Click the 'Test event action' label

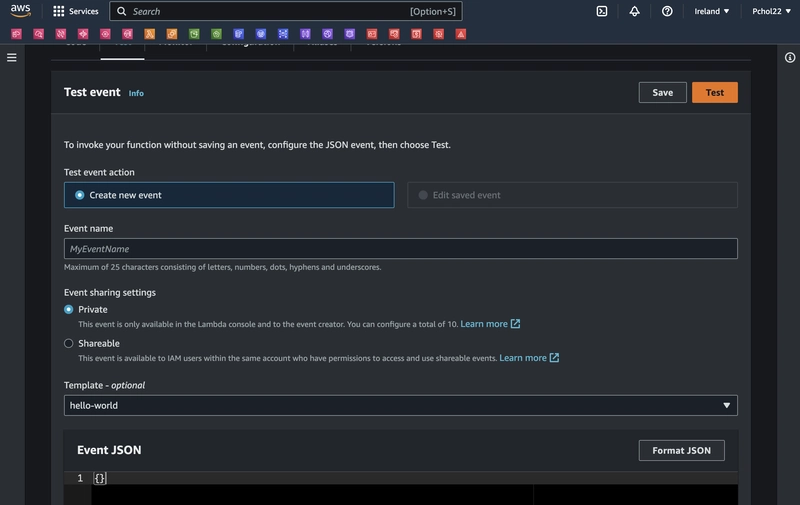tap(99, 172)
